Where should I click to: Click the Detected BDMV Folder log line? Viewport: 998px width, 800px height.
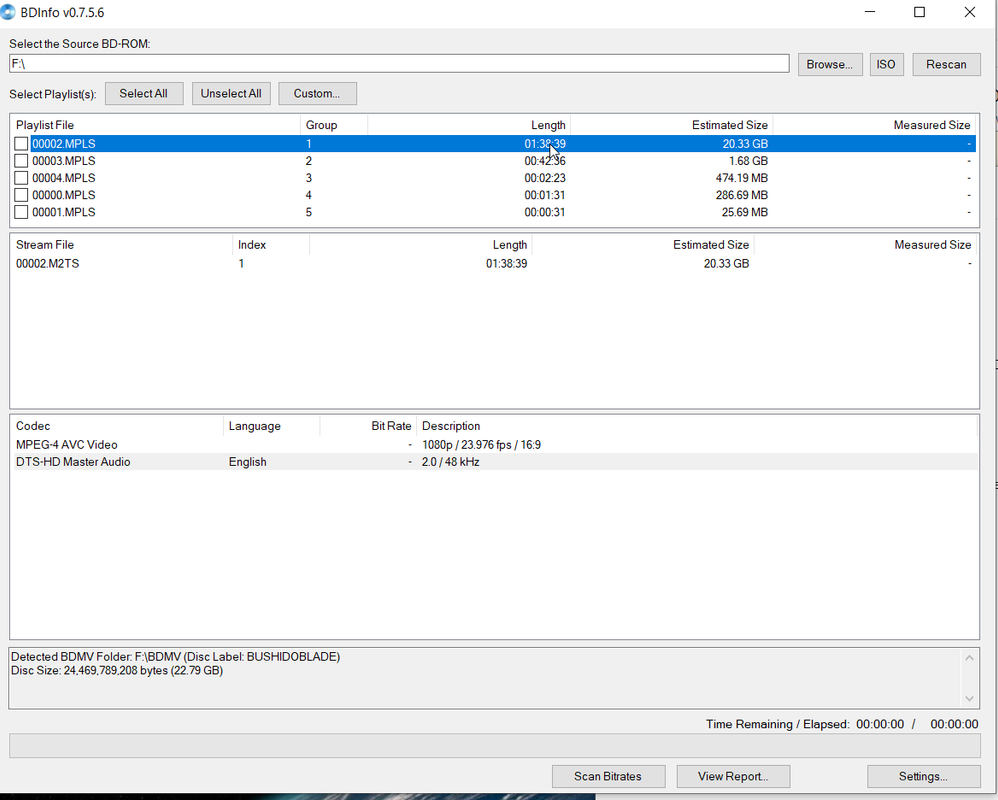coord(176,657)
